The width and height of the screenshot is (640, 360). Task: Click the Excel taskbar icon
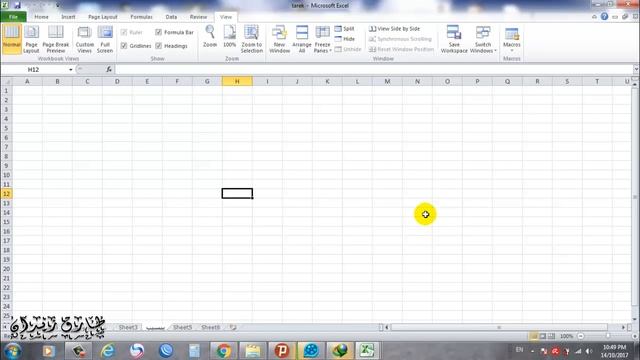(367, 351)
